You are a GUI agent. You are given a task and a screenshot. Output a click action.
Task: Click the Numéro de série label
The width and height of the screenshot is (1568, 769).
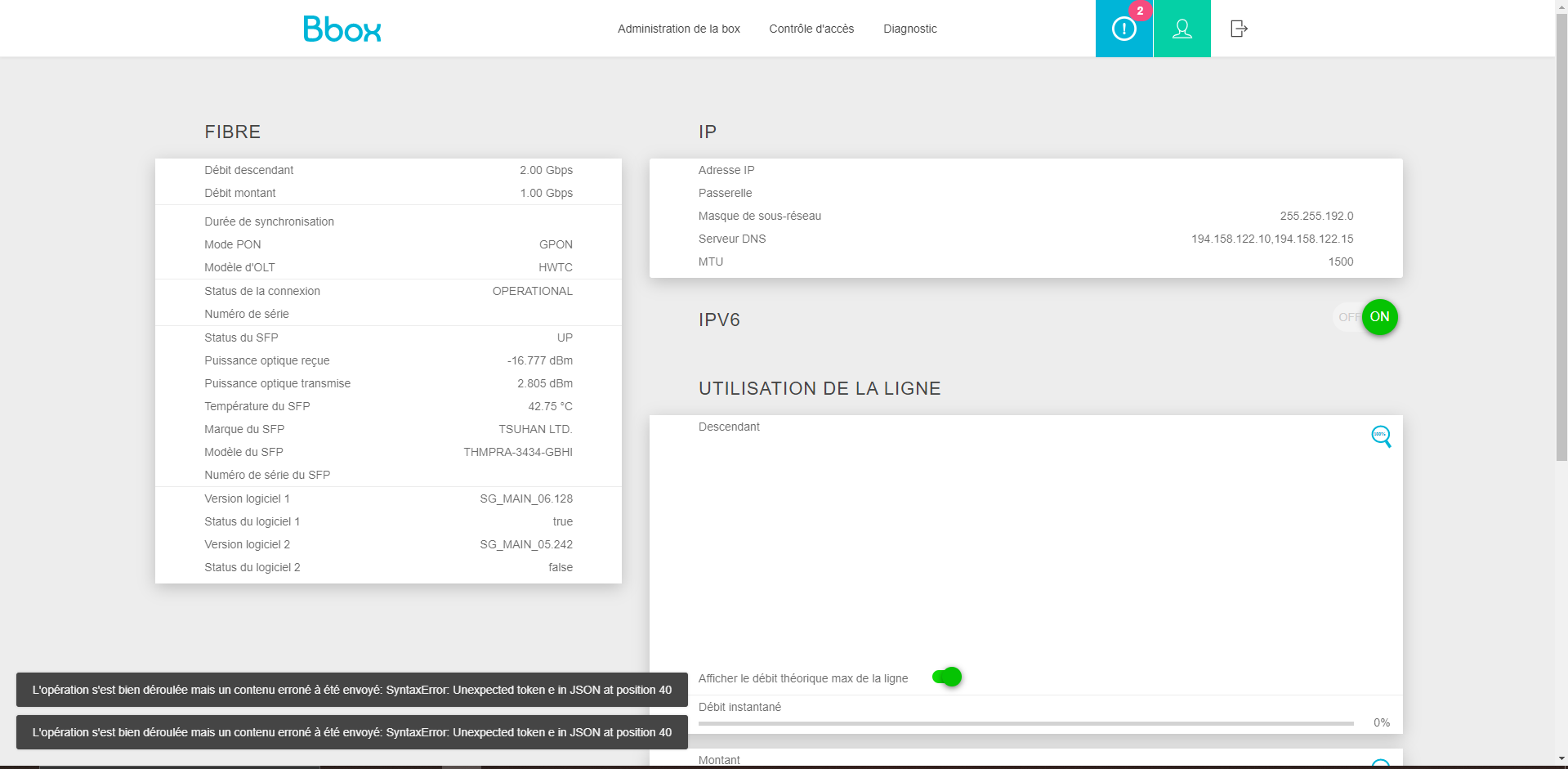click(x=247, y=314)
